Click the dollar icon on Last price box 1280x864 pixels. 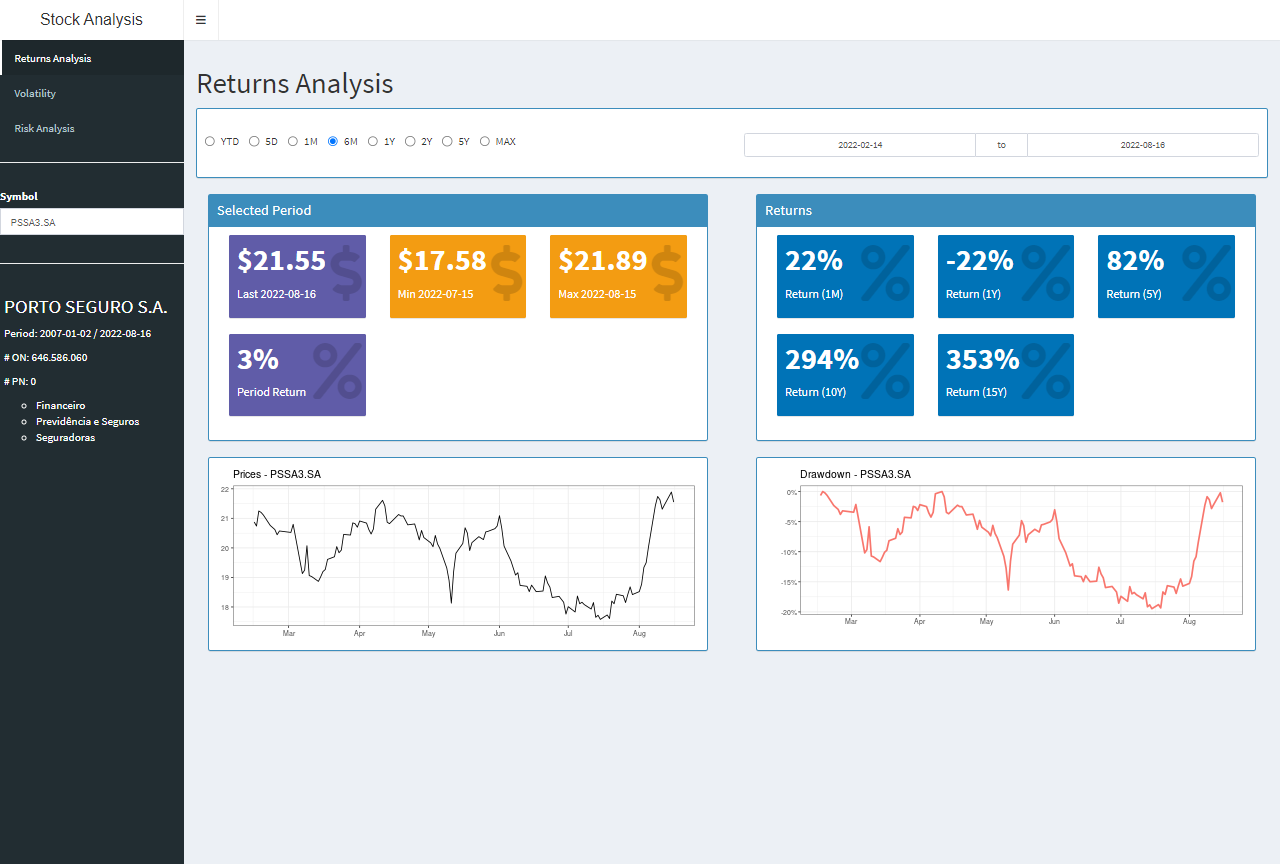pos(346,271)
